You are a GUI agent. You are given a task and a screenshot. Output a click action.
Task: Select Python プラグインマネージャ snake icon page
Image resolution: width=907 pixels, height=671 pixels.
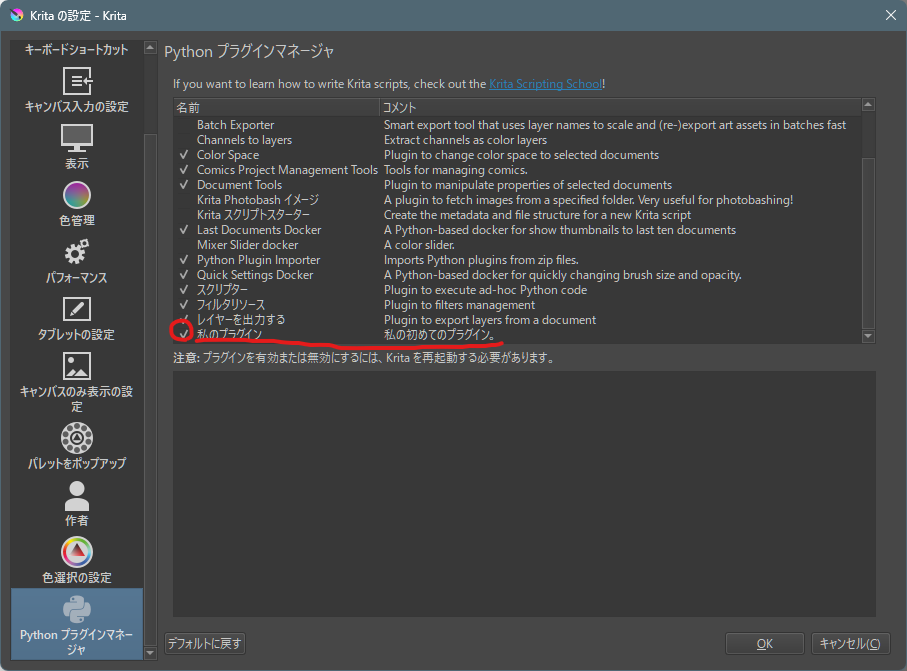[77, 610]
